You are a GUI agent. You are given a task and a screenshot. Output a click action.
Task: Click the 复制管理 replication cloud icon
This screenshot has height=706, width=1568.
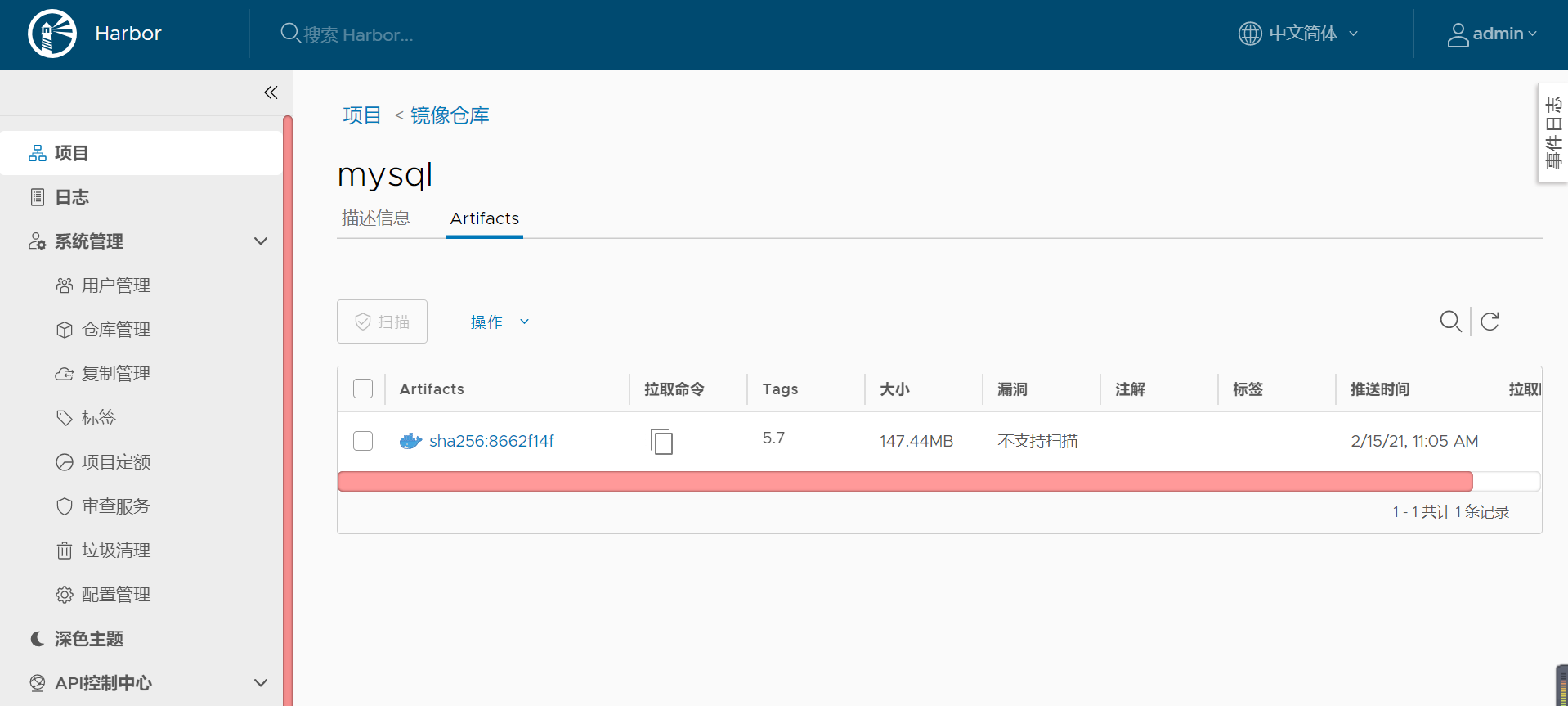point(65,374)
